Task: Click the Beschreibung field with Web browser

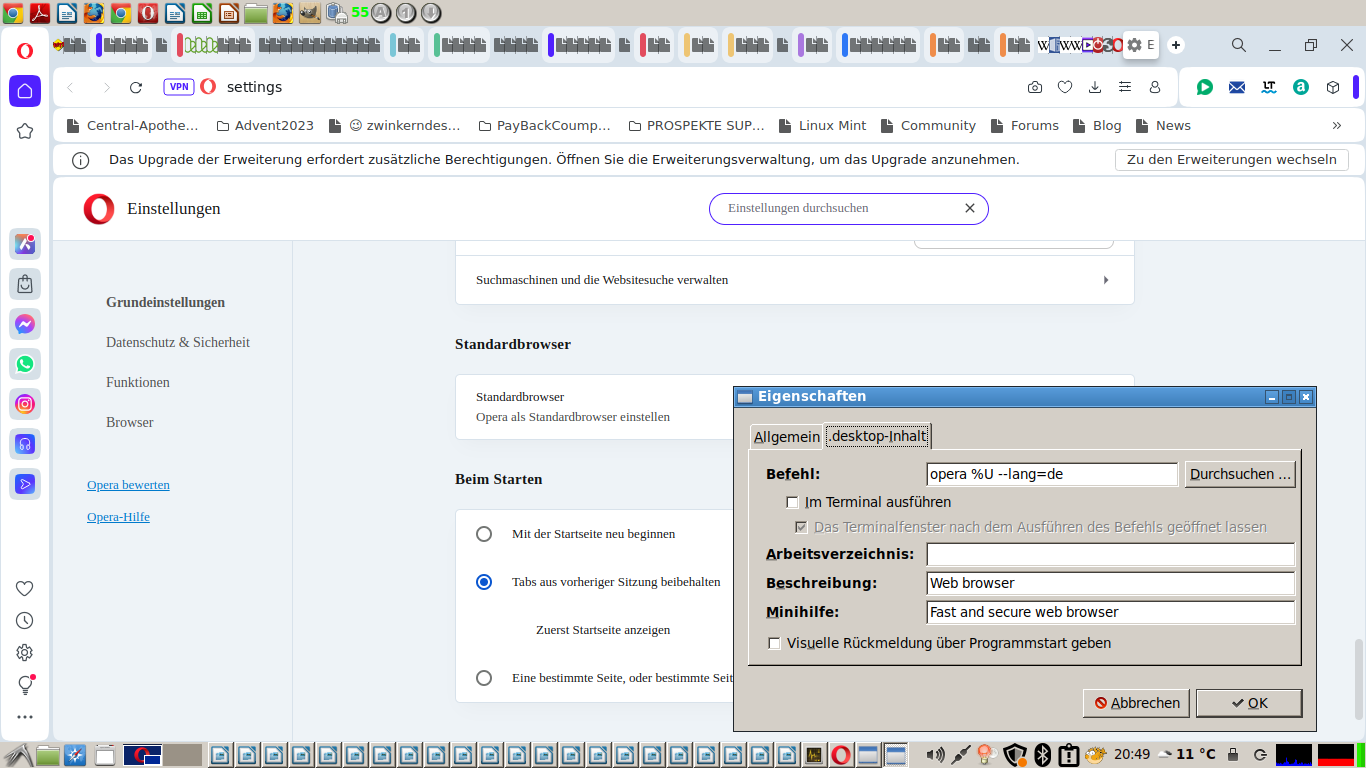Action: 1111,583
